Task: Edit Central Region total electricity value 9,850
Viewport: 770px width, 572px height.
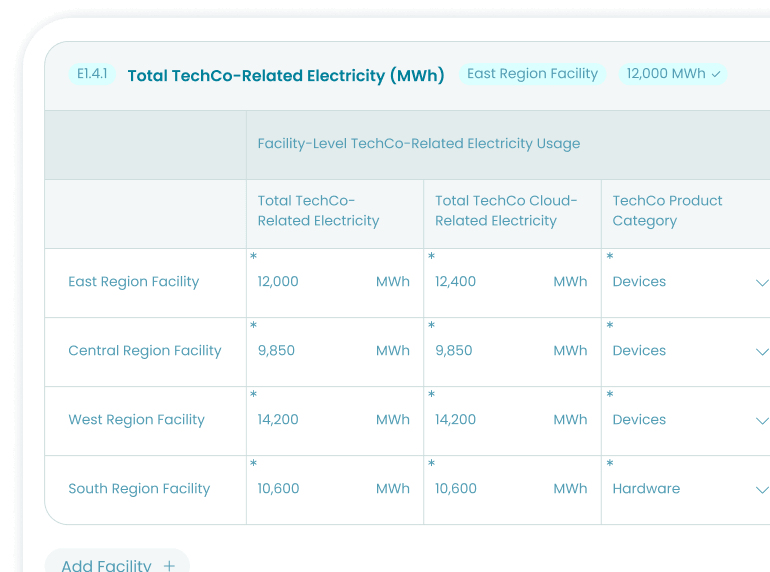Action: pyautogui.click(x=276, y=351)
